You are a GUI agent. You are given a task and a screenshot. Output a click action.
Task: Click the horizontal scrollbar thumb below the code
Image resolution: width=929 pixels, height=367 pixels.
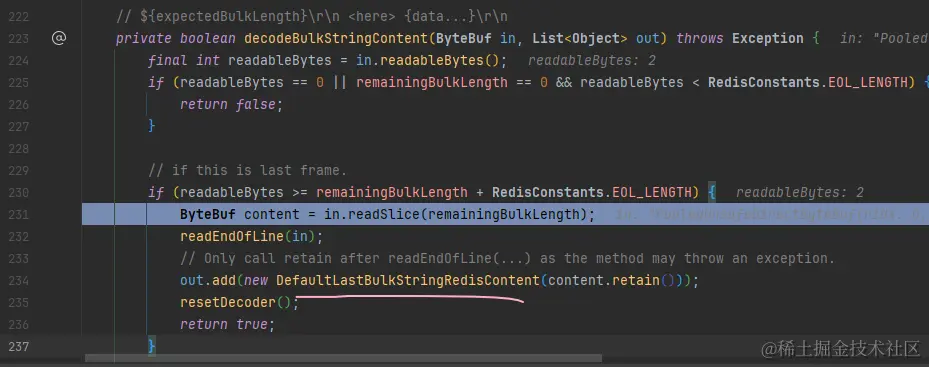coord(344,358)
